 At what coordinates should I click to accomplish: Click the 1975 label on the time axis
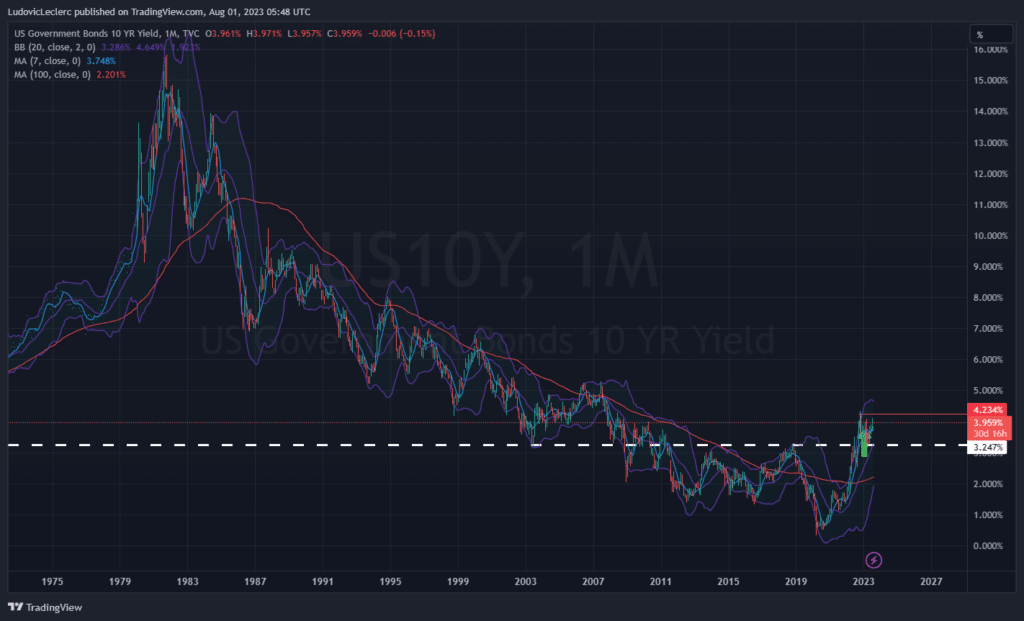click(x=53, y=580)
